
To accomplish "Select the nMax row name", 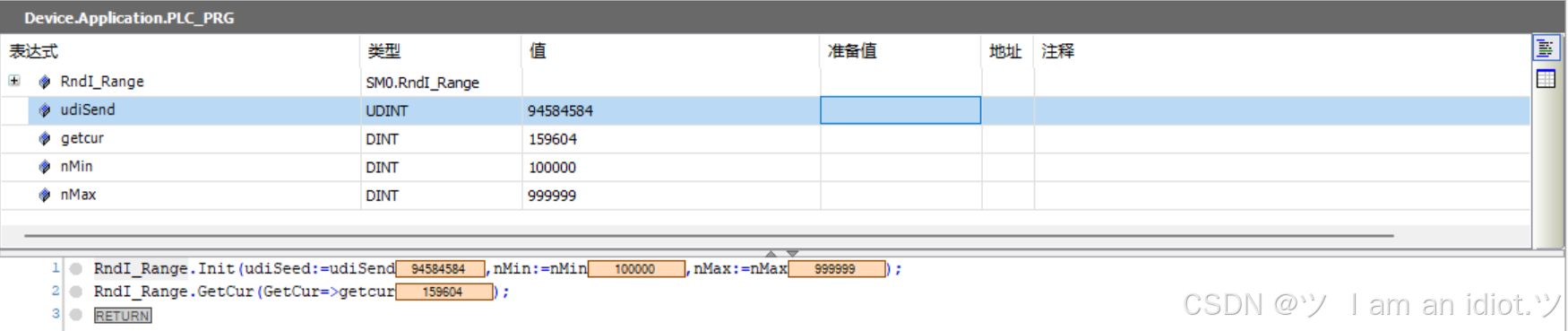I will tap(78, 195).
